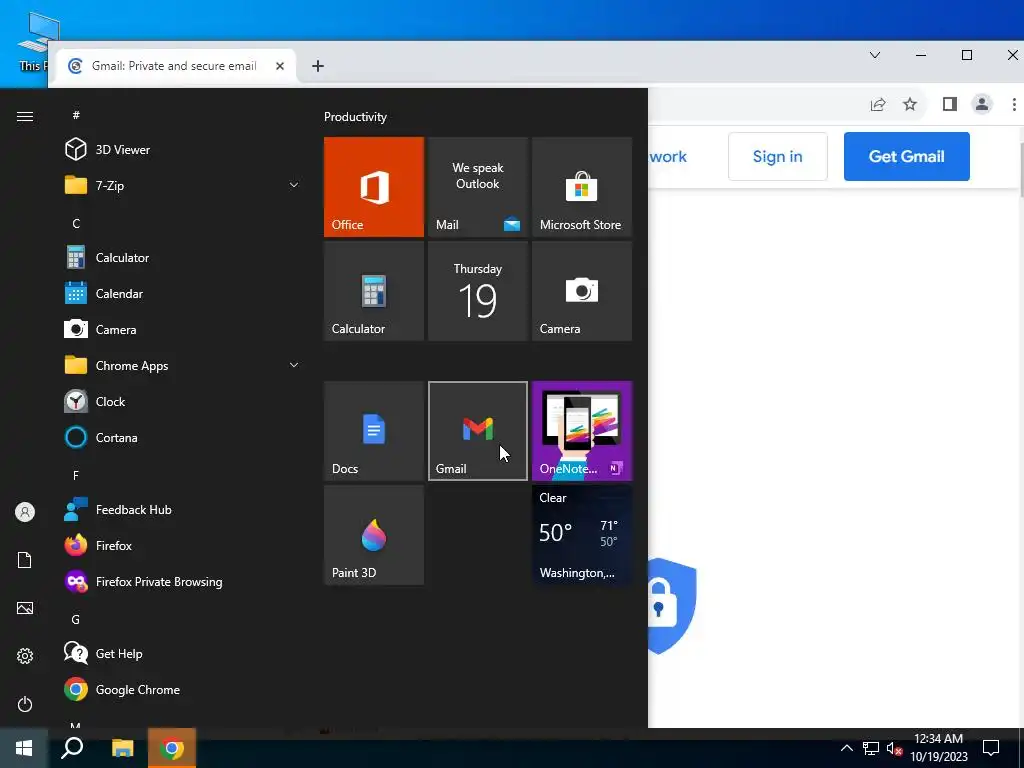1024x768 pixels.
Task: Open Calendar in the app list
Action: pyautogui.click(x=183, y=293)
